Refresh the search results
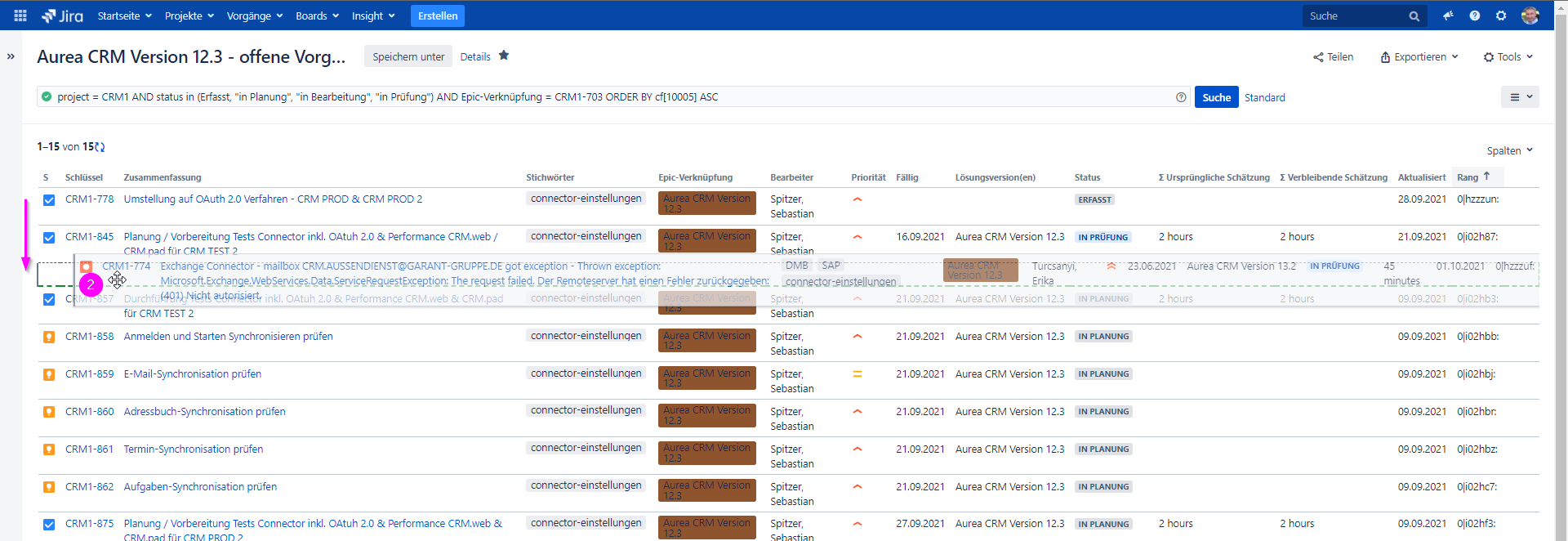 click(100, 147)
